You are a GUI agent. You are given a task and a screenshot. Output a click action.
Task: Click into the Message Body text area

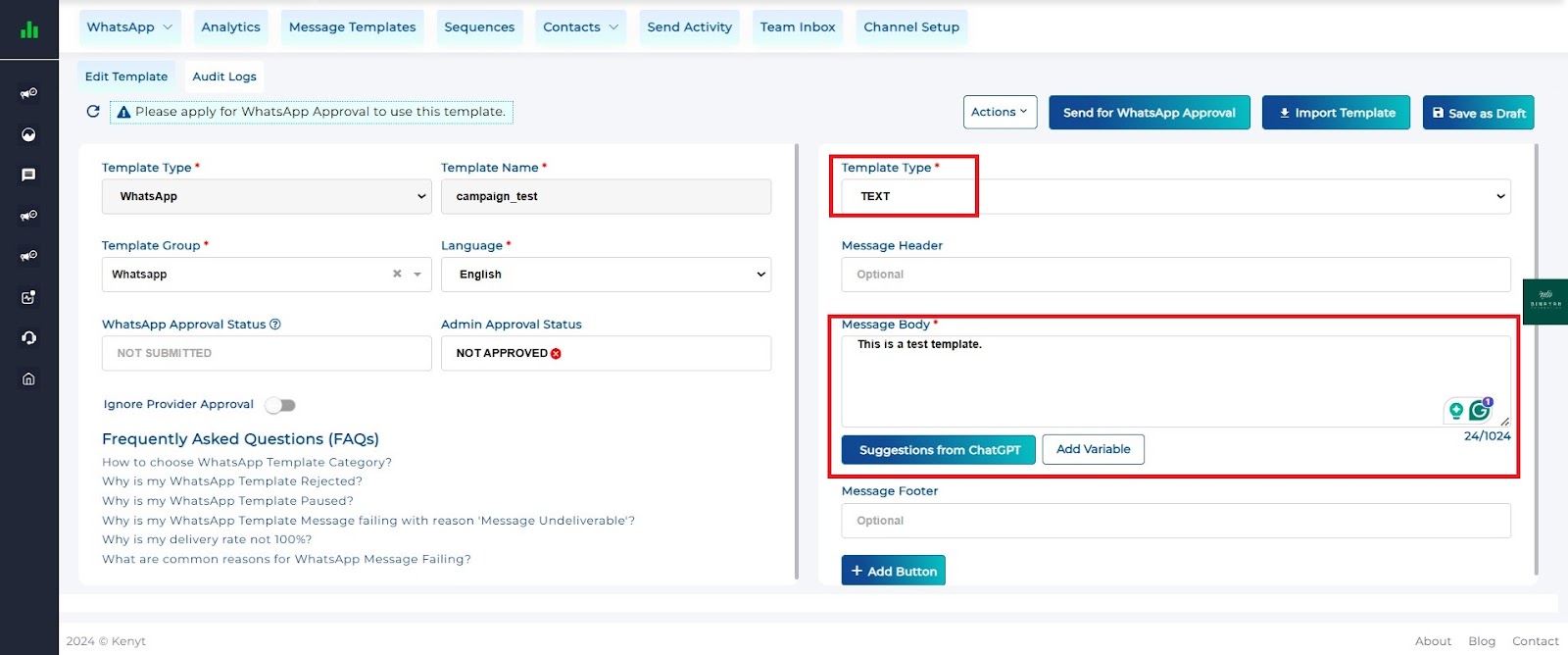click(1176, 381)
